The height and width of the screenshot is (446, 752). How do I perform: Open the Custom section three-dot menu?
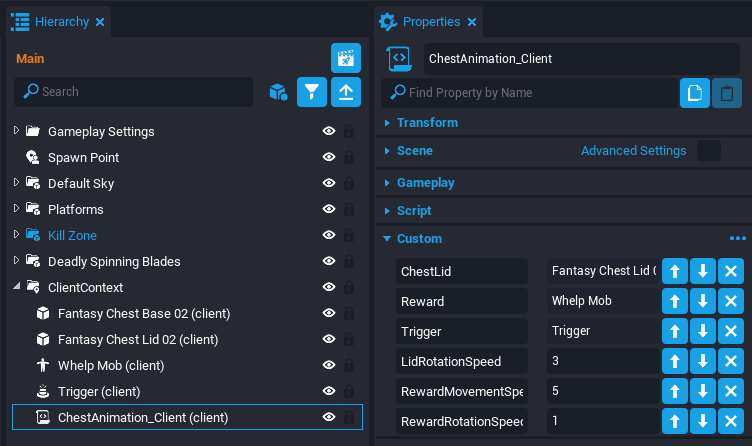(x=737, y=239)
